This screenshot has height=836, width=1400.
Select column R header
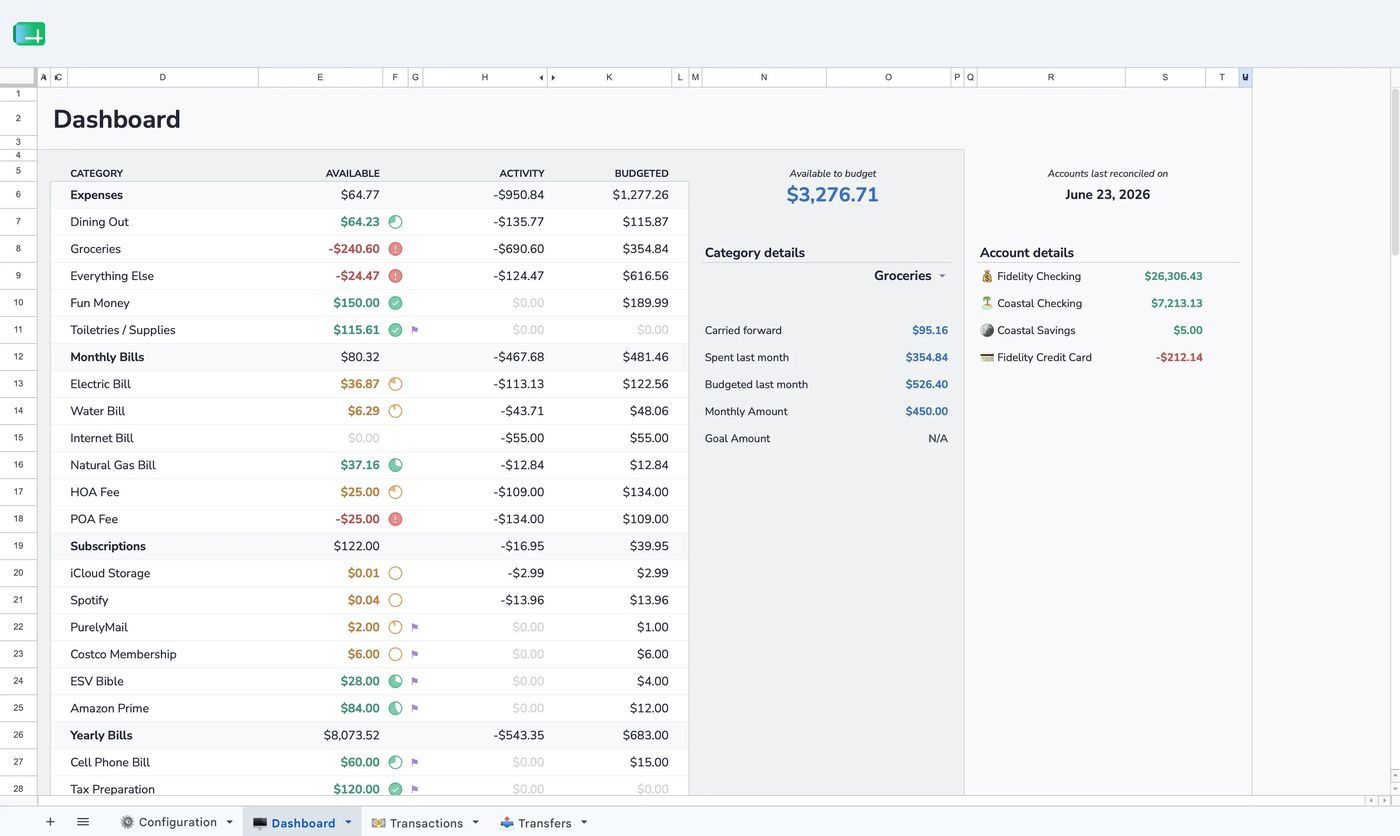pos(1050,77)
